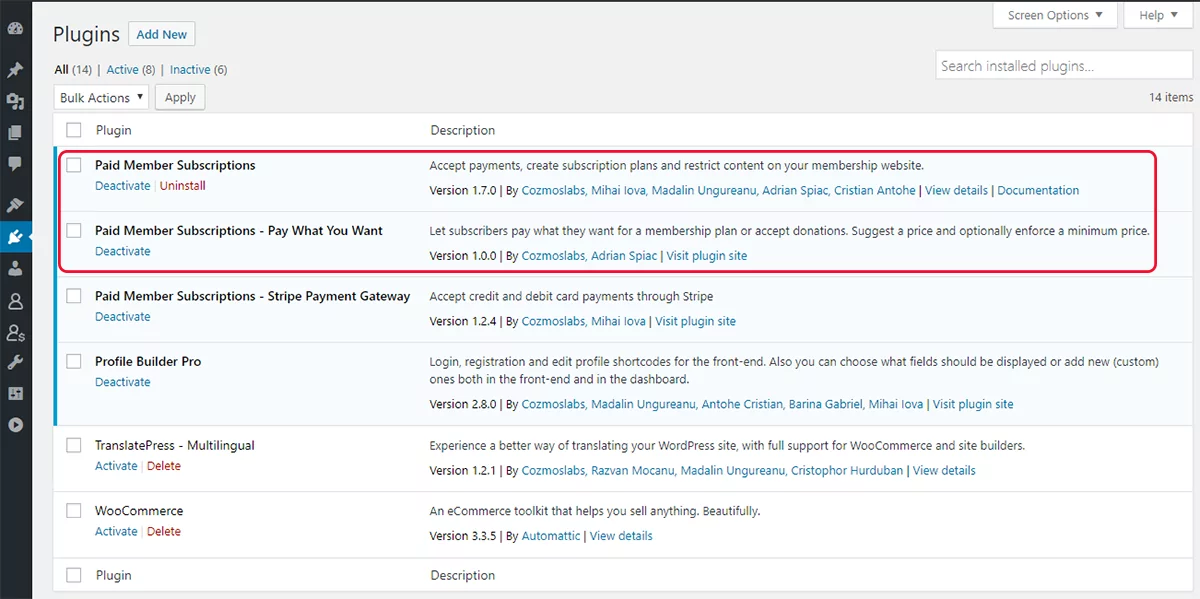The width and height of the screenshot is (1200, 599).
Task: Open the Media library sidebar icon
Action: point(15,101)
